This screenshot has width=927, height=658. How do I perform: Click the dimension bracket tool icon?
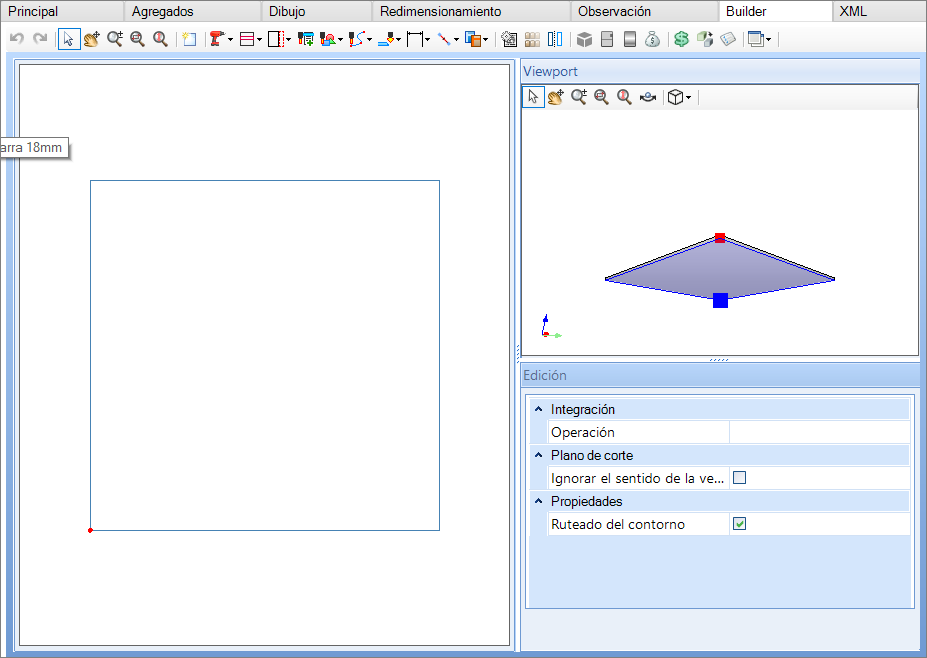(415, 39)
